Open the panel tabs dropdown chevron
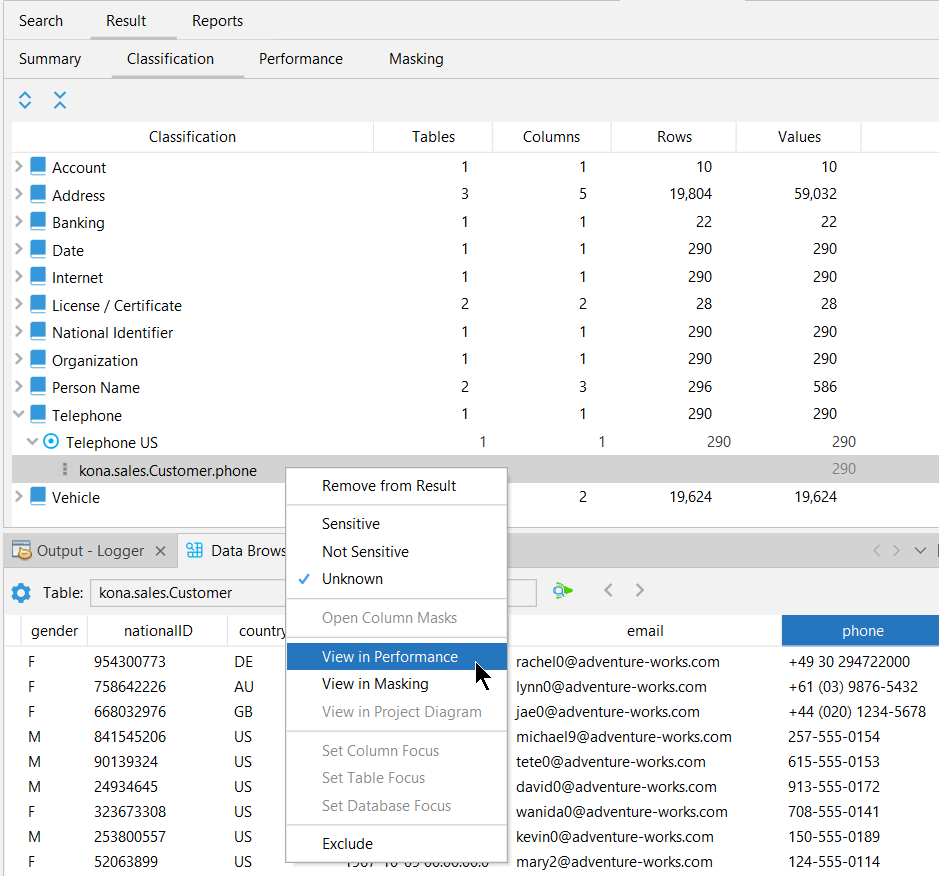939x876 pixels. pyautogui.click(x=920, y=550)
